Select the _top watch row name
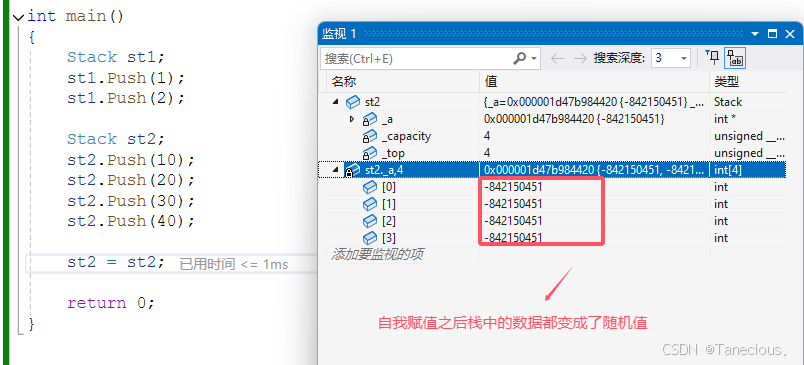The image size is (804, 365). 393,153
